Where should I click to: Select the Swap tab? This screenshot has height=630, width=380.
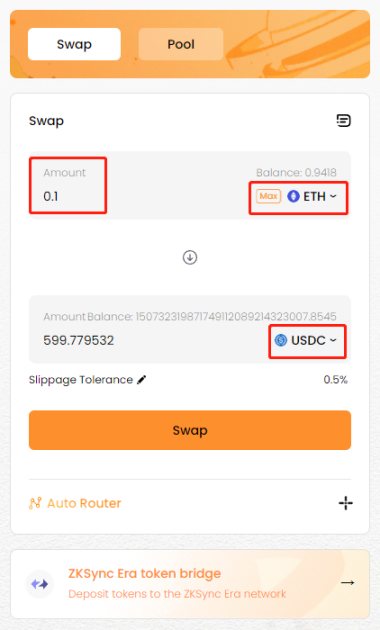point(74,44)
